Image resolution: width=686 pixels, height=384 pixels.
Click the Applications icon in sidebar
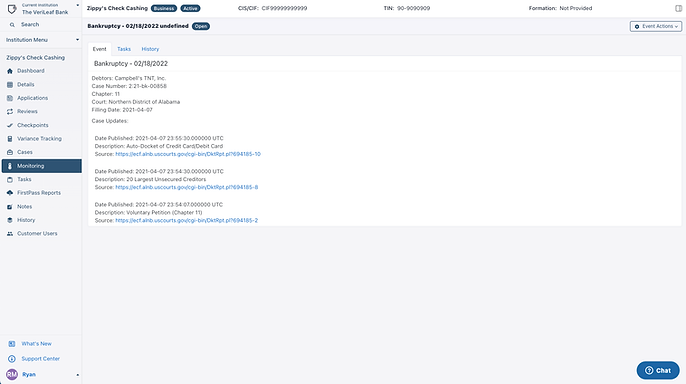click(x=10, y=98)
